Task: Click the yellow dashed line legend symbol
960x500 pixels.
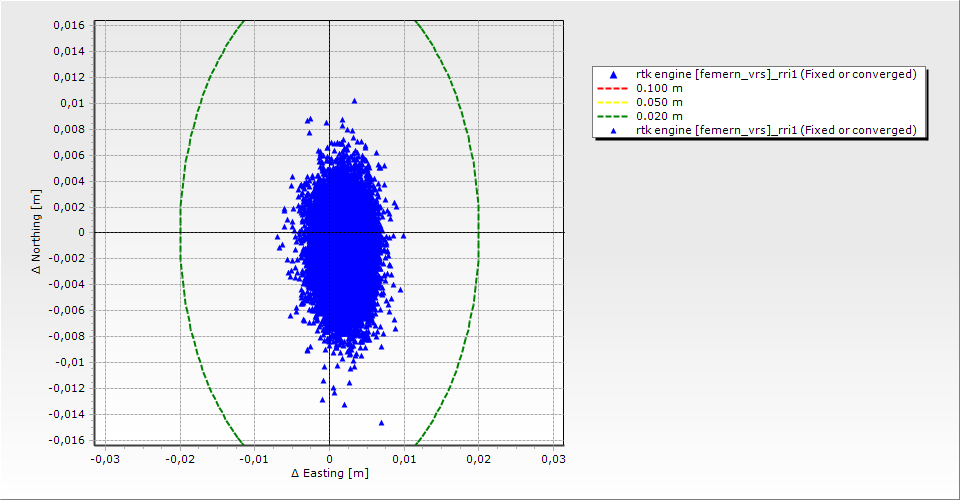Action: [x=613, y=103]
